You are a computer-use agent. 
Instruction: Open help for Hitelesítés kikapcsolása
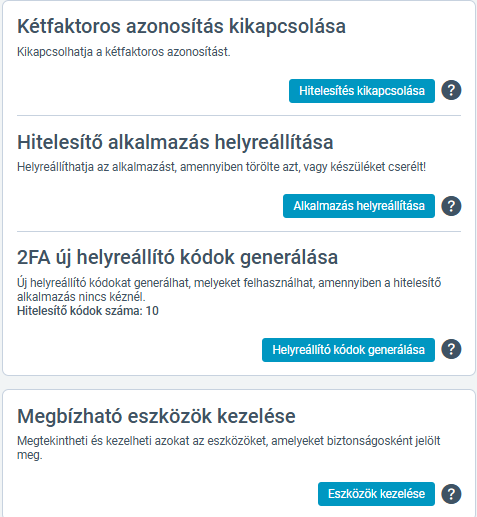451,90
